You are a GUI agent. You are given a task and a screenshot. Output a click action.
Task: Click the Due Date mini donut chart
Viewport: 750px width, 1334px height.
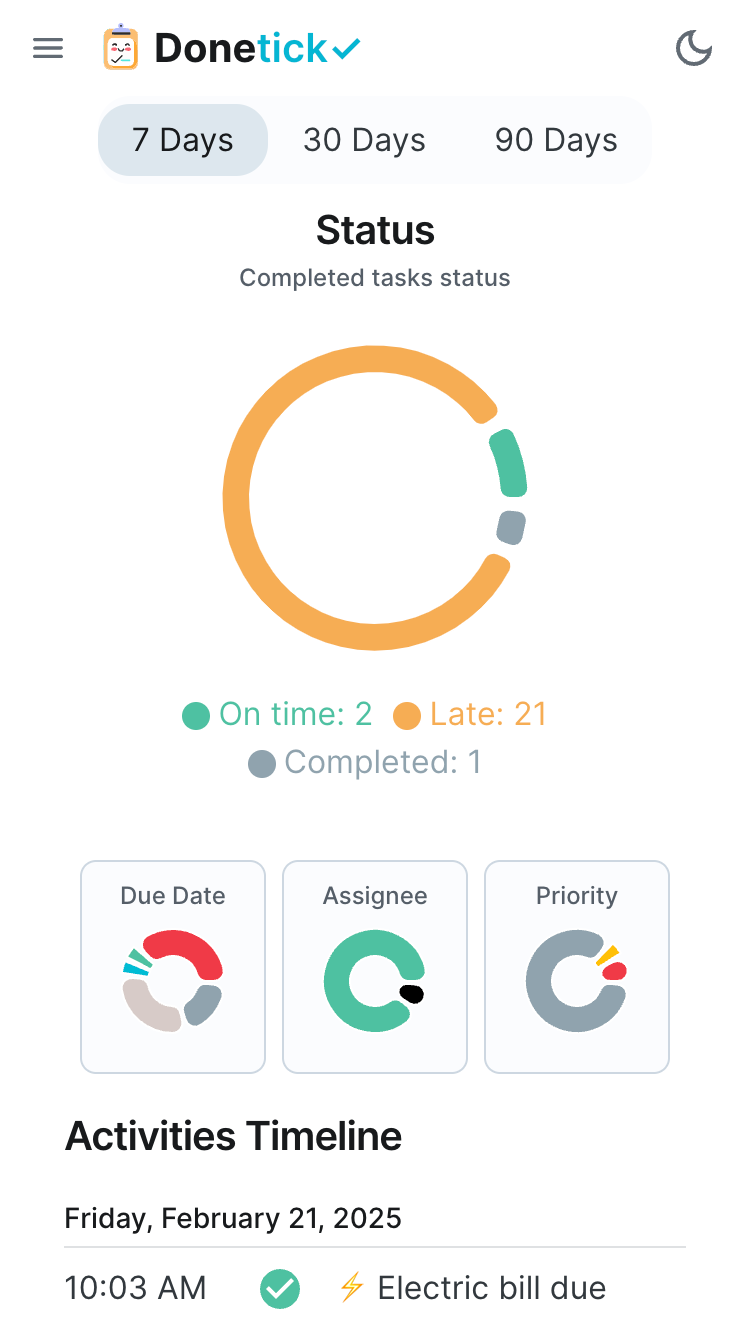click(172, 981)
